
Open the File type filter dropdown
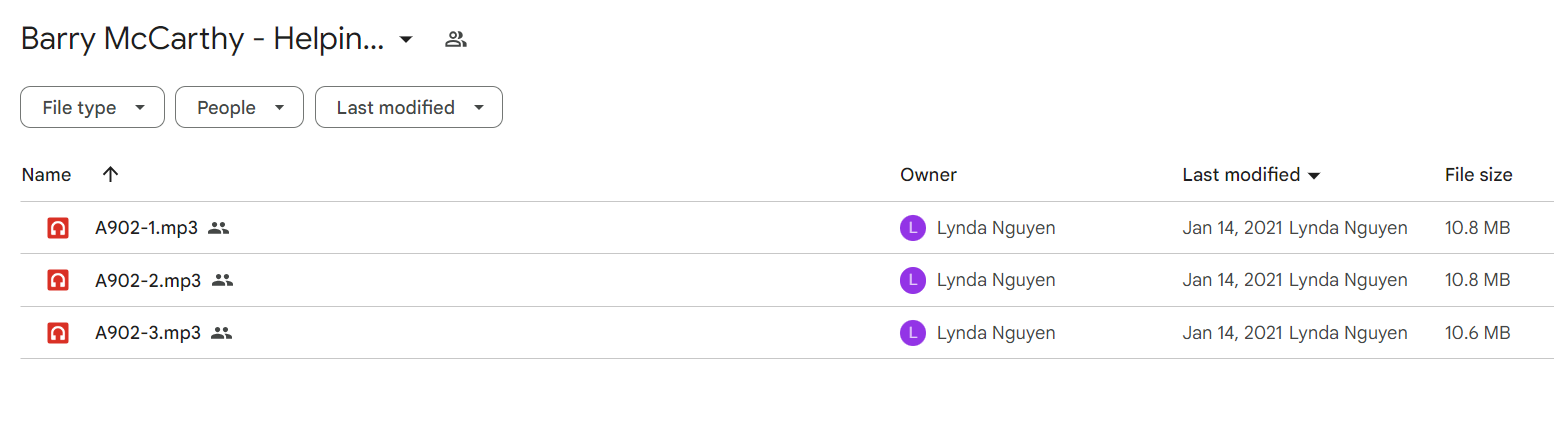click(92, 107)
